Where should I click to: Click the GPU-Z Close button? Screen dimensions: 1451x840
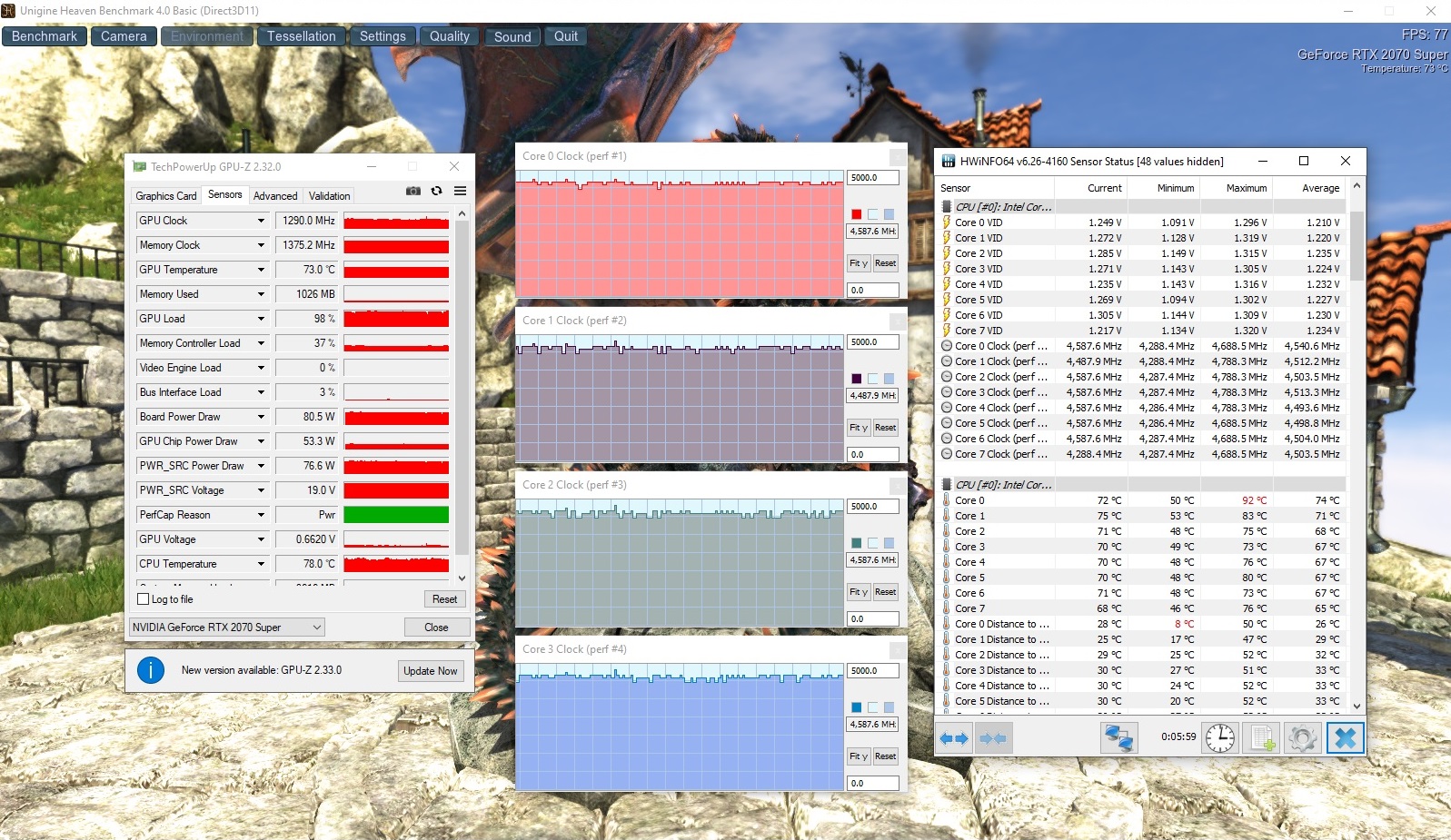(x=436, y=628)
